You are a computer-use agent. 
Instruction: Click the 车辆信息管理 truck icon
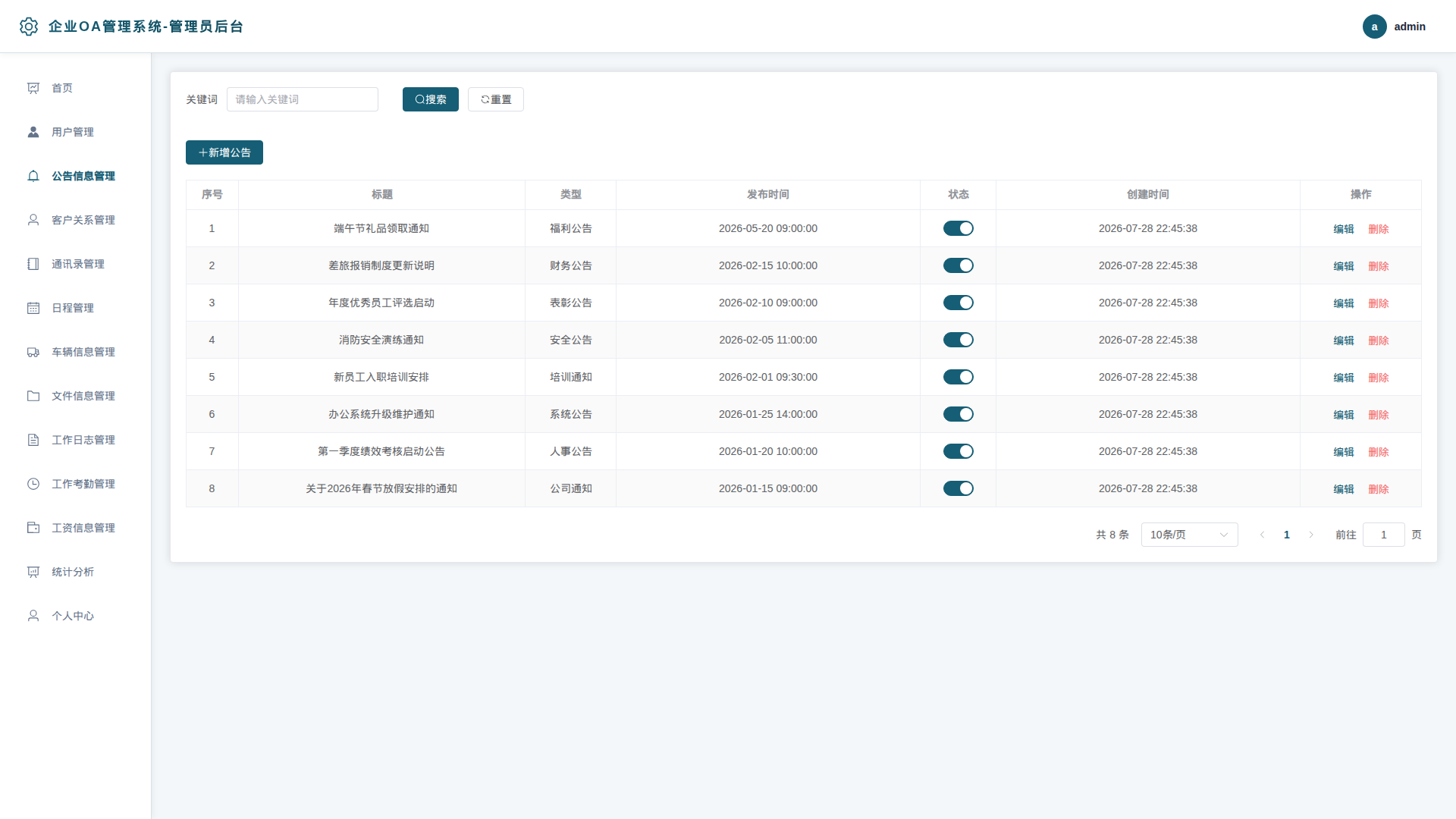click(x=33, y=352)
